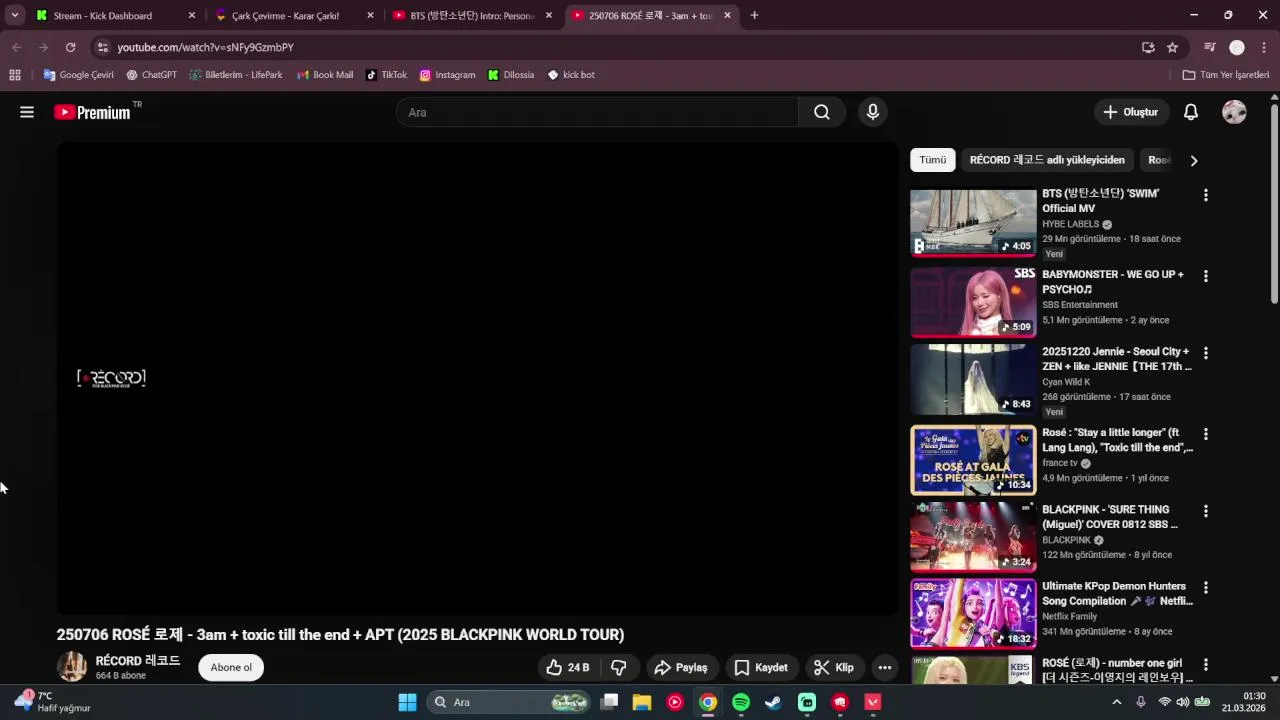Image resolution: width=1280 pixels, height=720 pixels.
Task: Open Chrome media control icon
Action: click(x=1210, y=47)
